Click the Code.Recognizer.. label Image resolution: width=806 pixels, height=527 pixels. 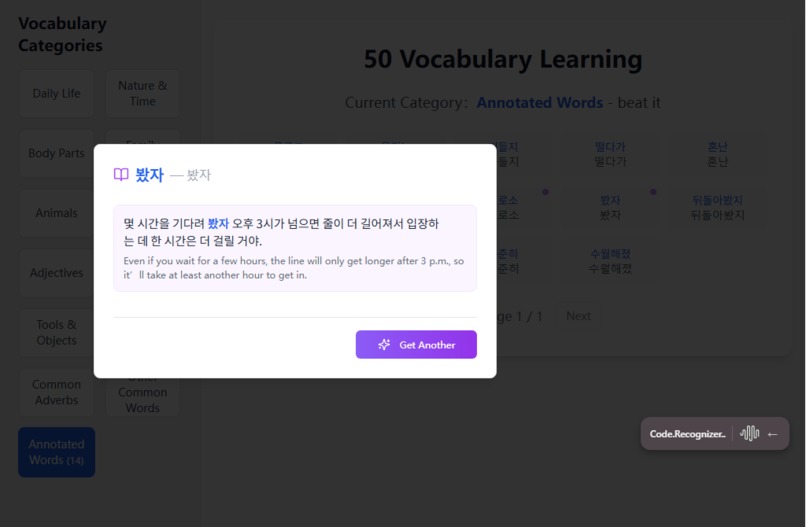click(x=687, y=434)
